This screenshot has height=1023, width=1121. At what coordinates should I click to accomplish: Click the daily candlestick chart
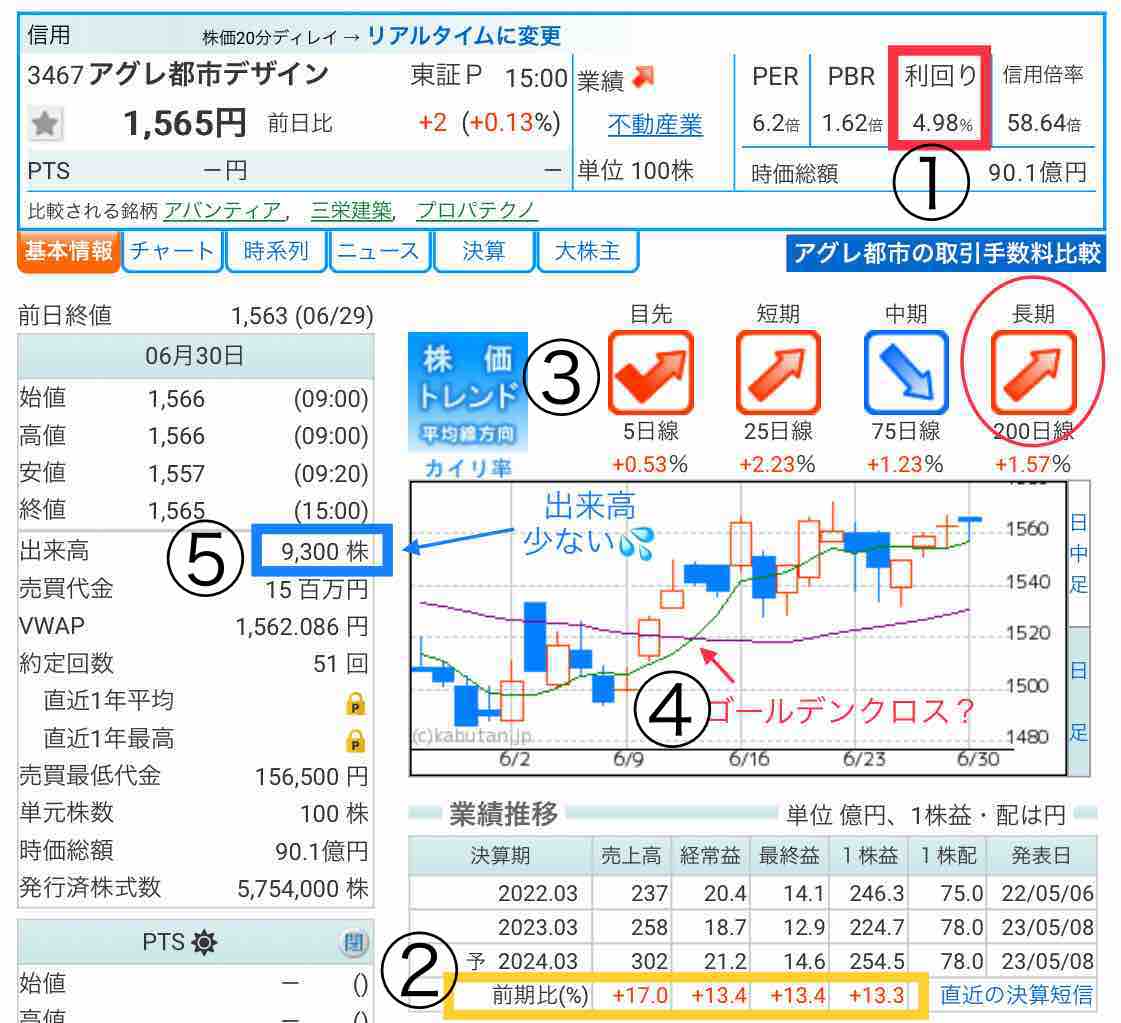point(739,628)
